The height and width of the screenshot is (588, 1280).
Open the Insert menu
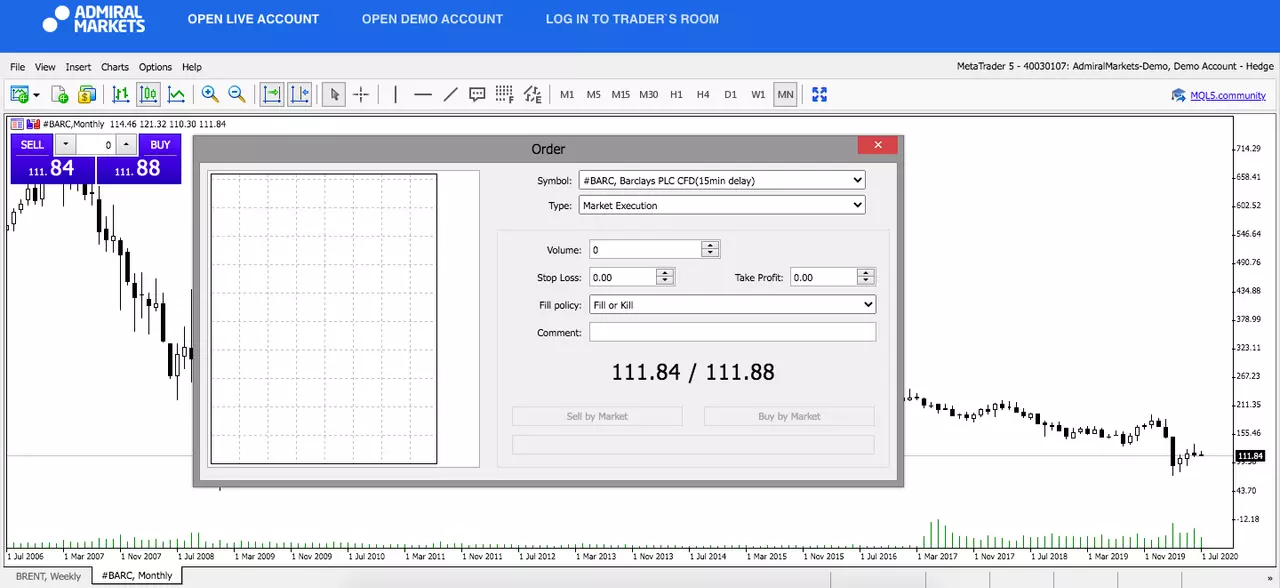pyautogui.click(x=78, y=67)
